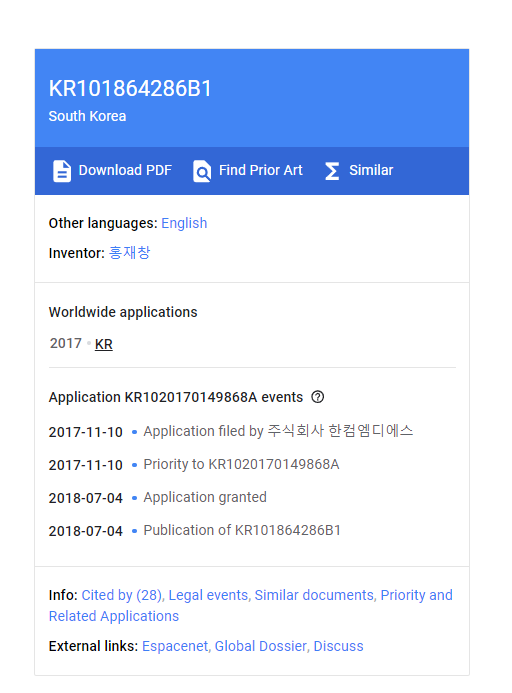Open Priority and Related Applications link
The width and height of the screenshot is (512, 693).
(x=251, y=605)
